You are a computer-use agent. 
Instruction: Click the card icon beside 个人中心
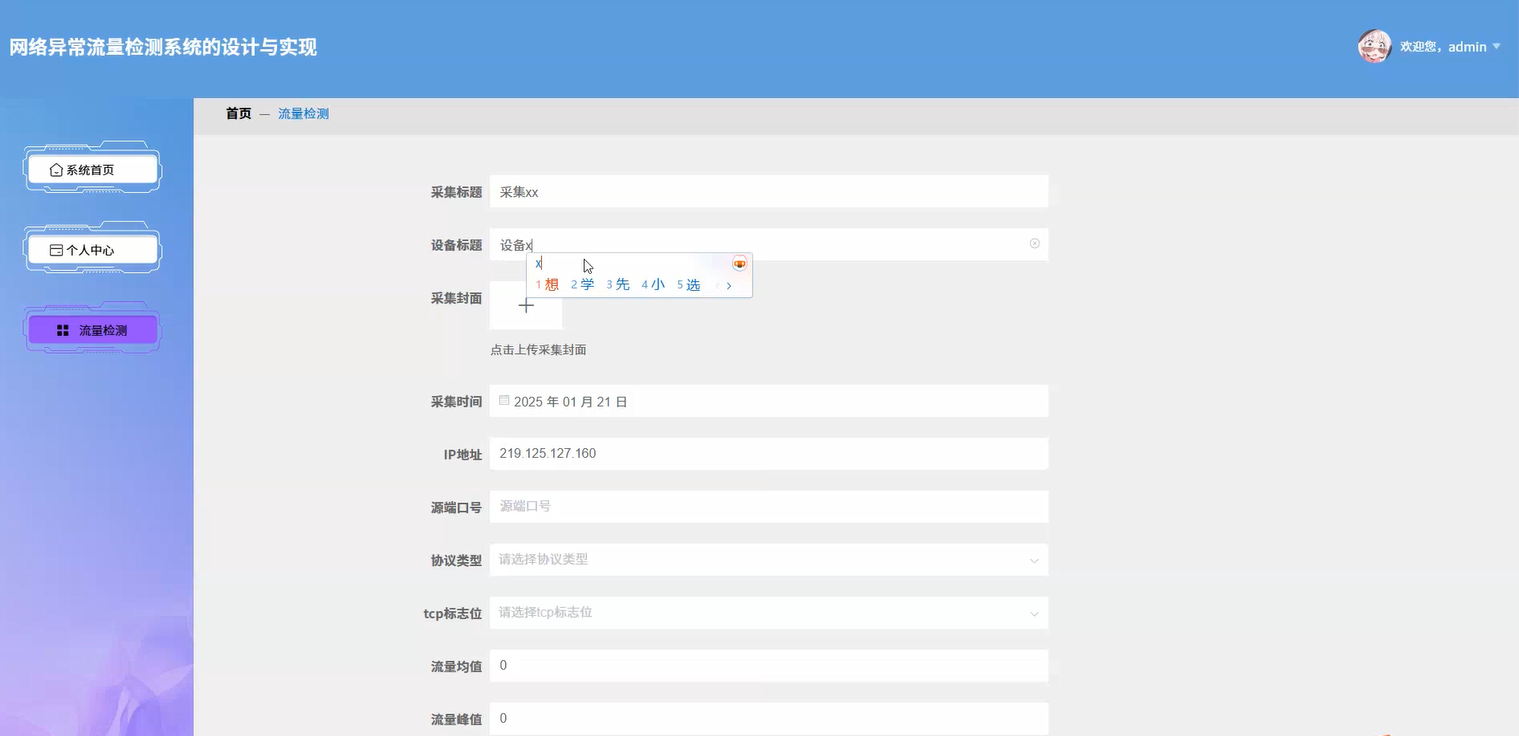tap(56, 248)
